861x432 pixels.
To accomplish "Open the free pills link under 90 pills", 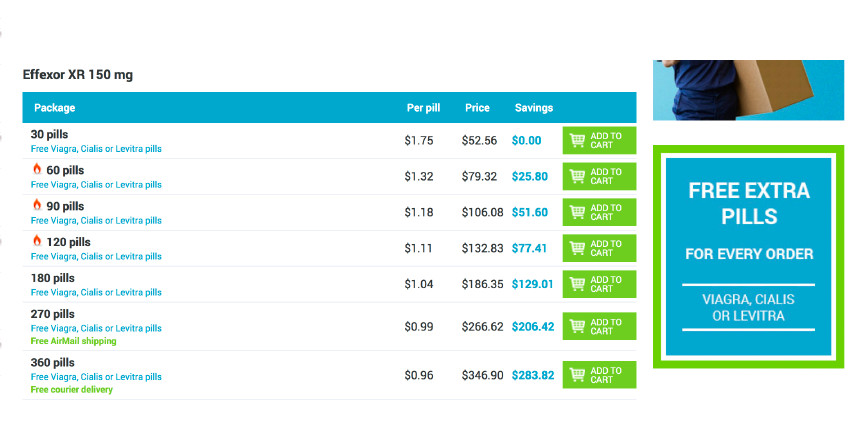I will click(96, 221).
